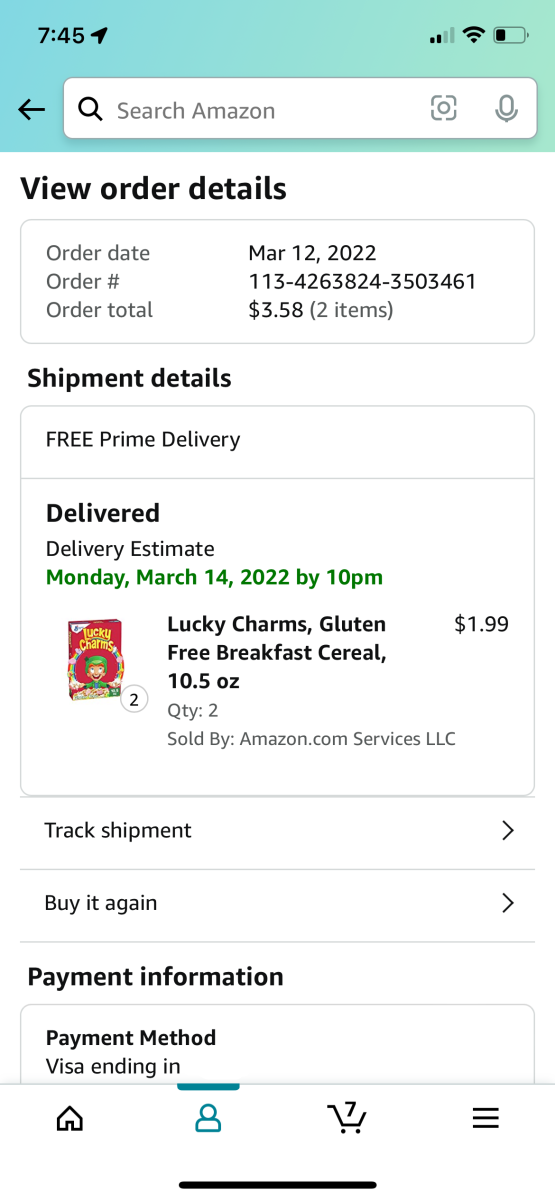Tap the back arrow icon
Image resolution: width=555 pixels, height=1200 pixels.
tap(32, 110)
